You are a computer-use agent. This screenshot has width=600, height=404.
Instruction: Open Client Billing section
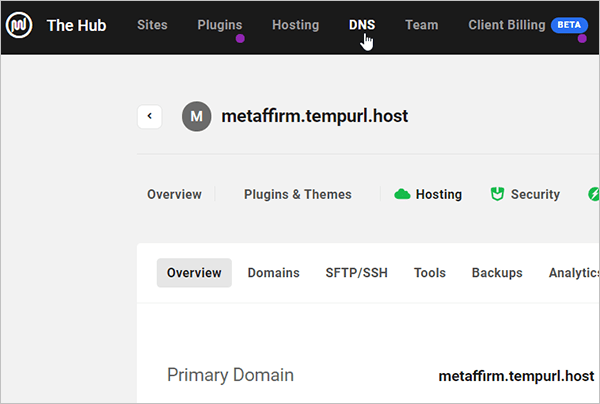pos(507,25)
